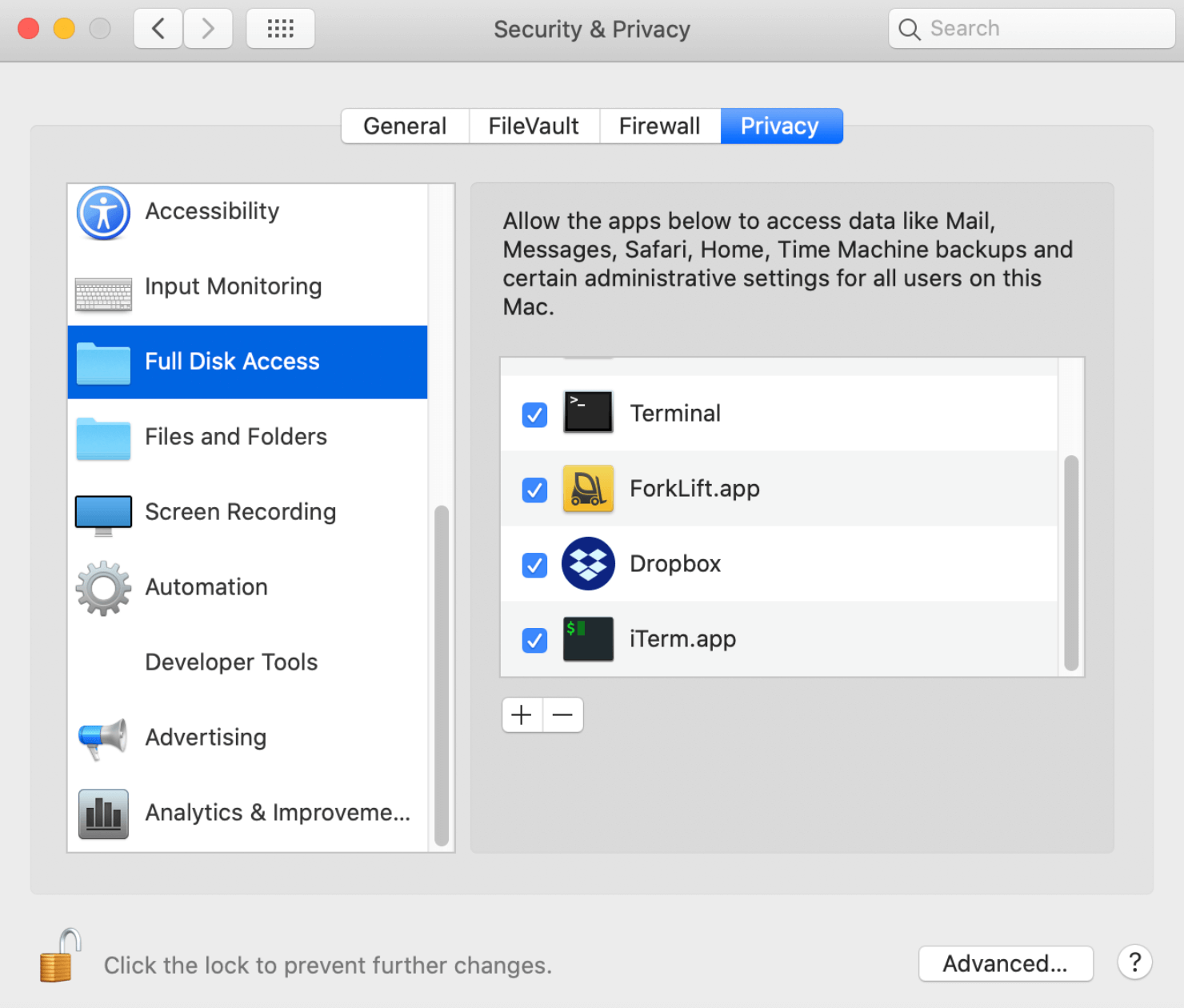Click the Dropbox app icon
Screen dimensions: 1184x1008
tap(588, 564)
